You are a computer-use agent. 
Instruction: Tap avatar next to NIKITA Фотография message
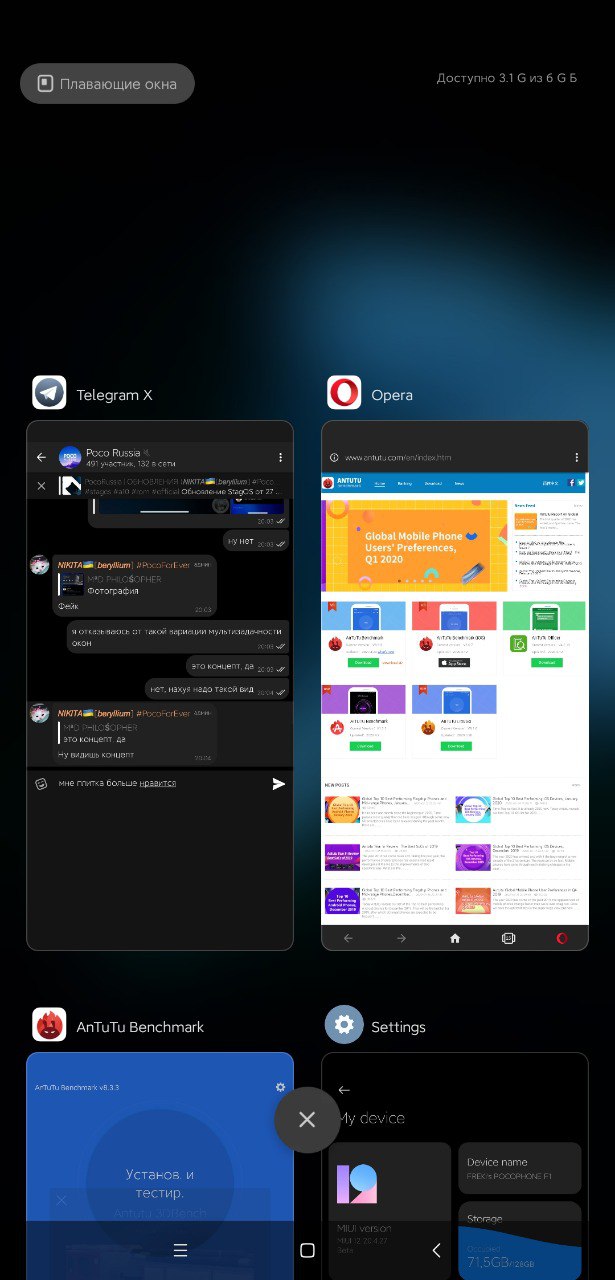(40, 566)
